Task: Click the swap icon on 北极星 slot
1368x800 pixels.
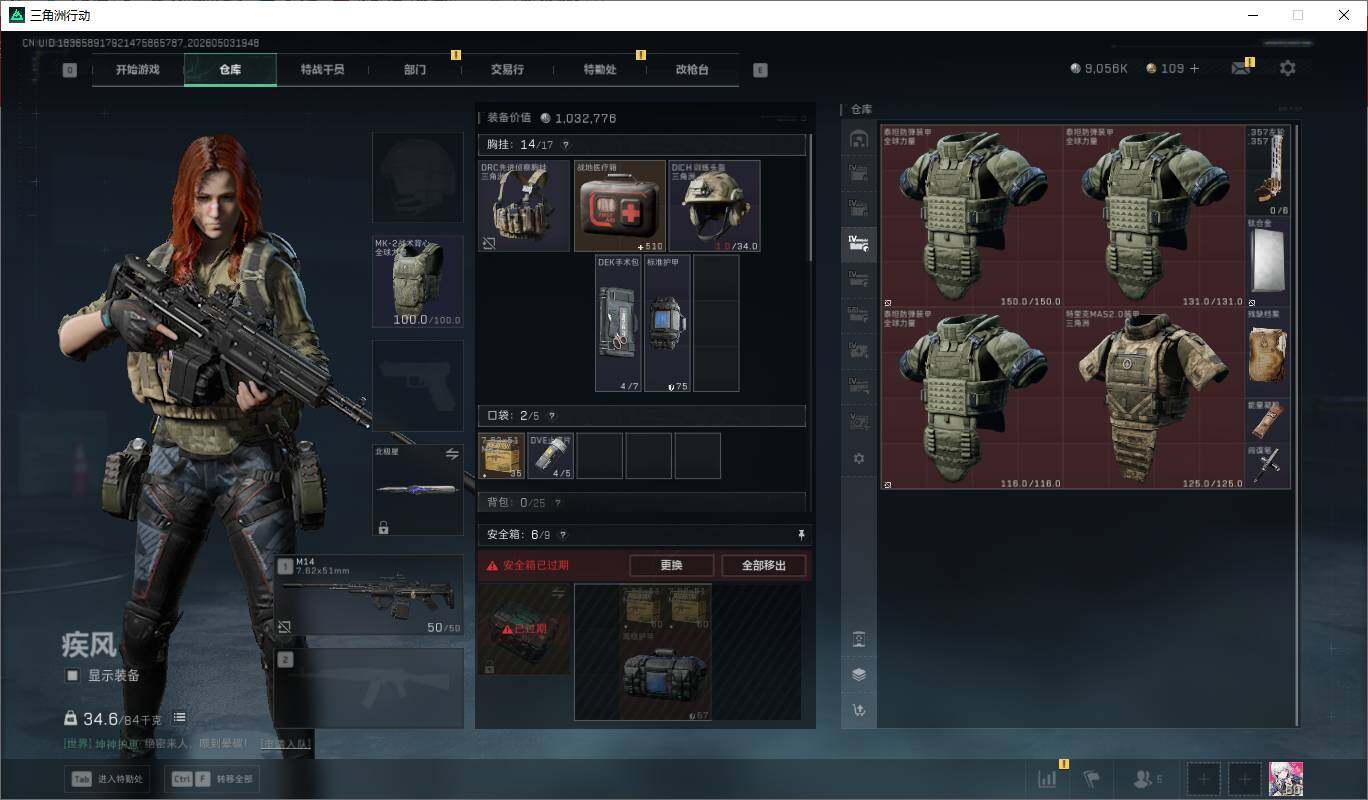Action: click(451, 454)
